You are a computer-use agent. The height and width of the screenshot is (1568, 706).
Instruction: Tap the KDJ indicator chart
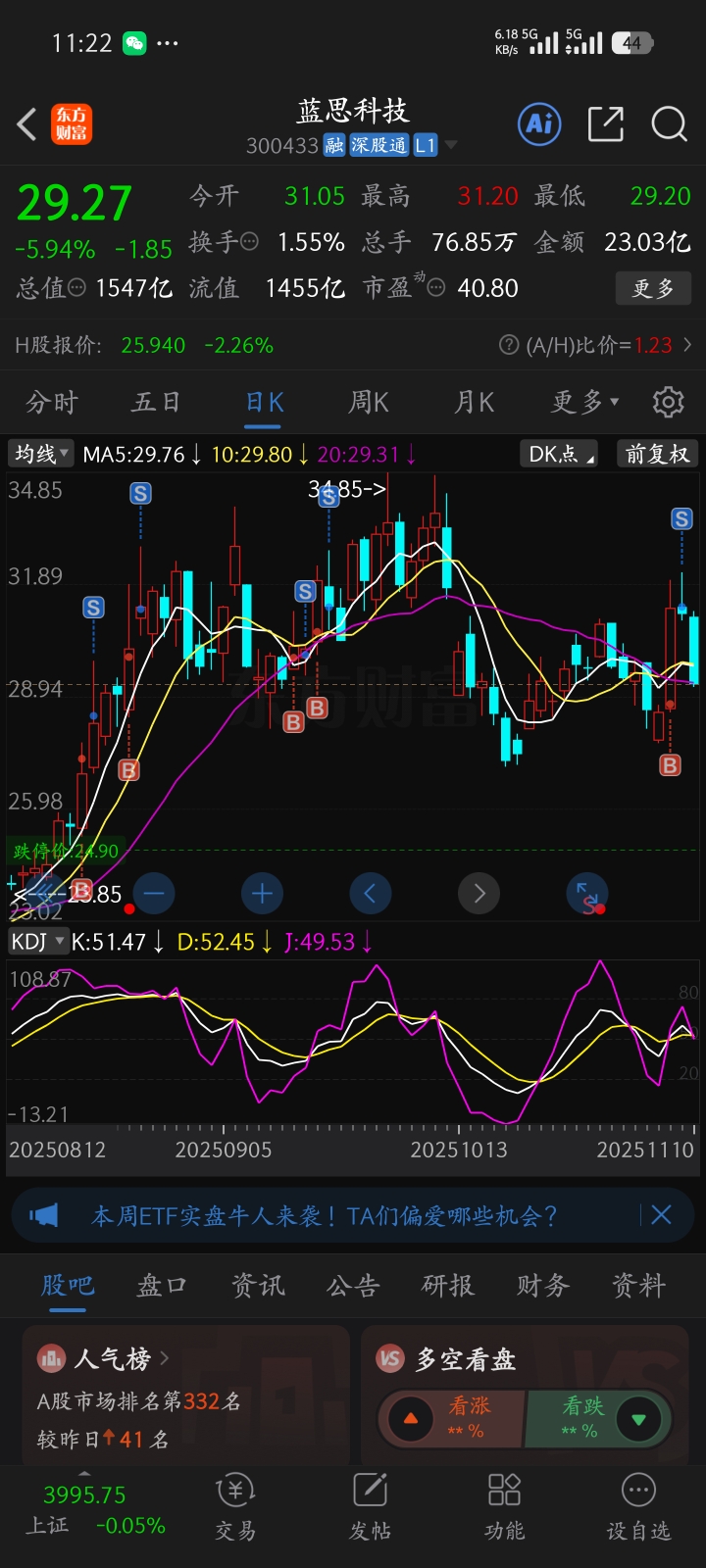tap(353, 1041)
